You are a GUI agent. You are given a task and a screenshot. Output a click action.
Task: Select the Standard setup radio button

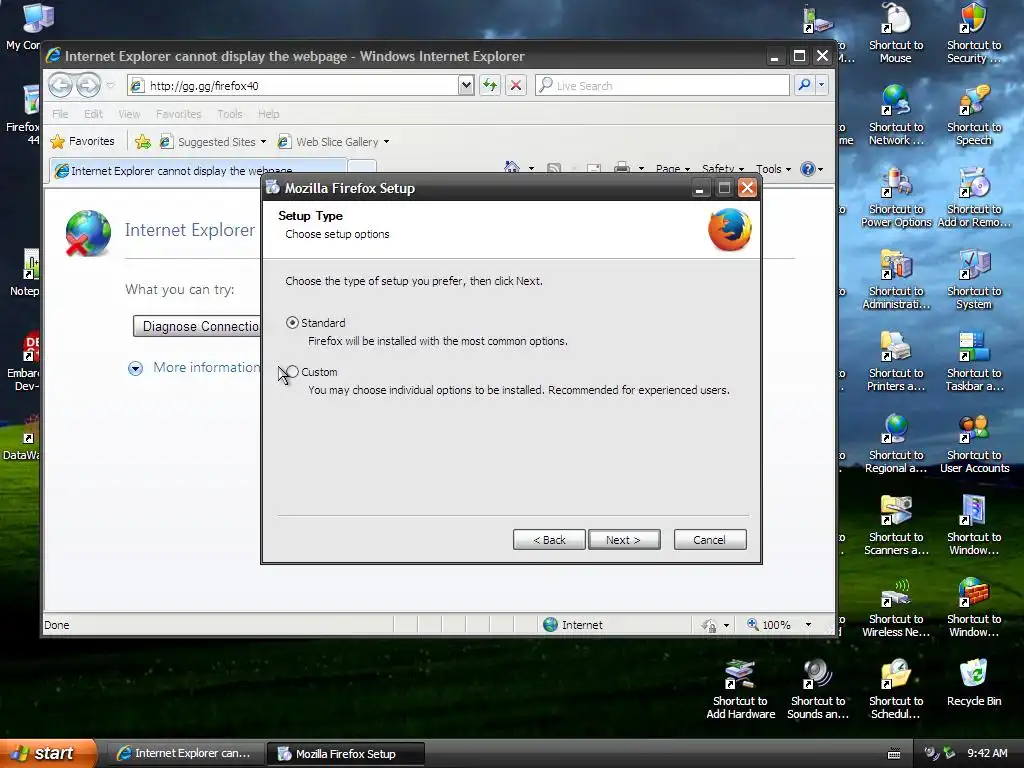tap(292, 323)
